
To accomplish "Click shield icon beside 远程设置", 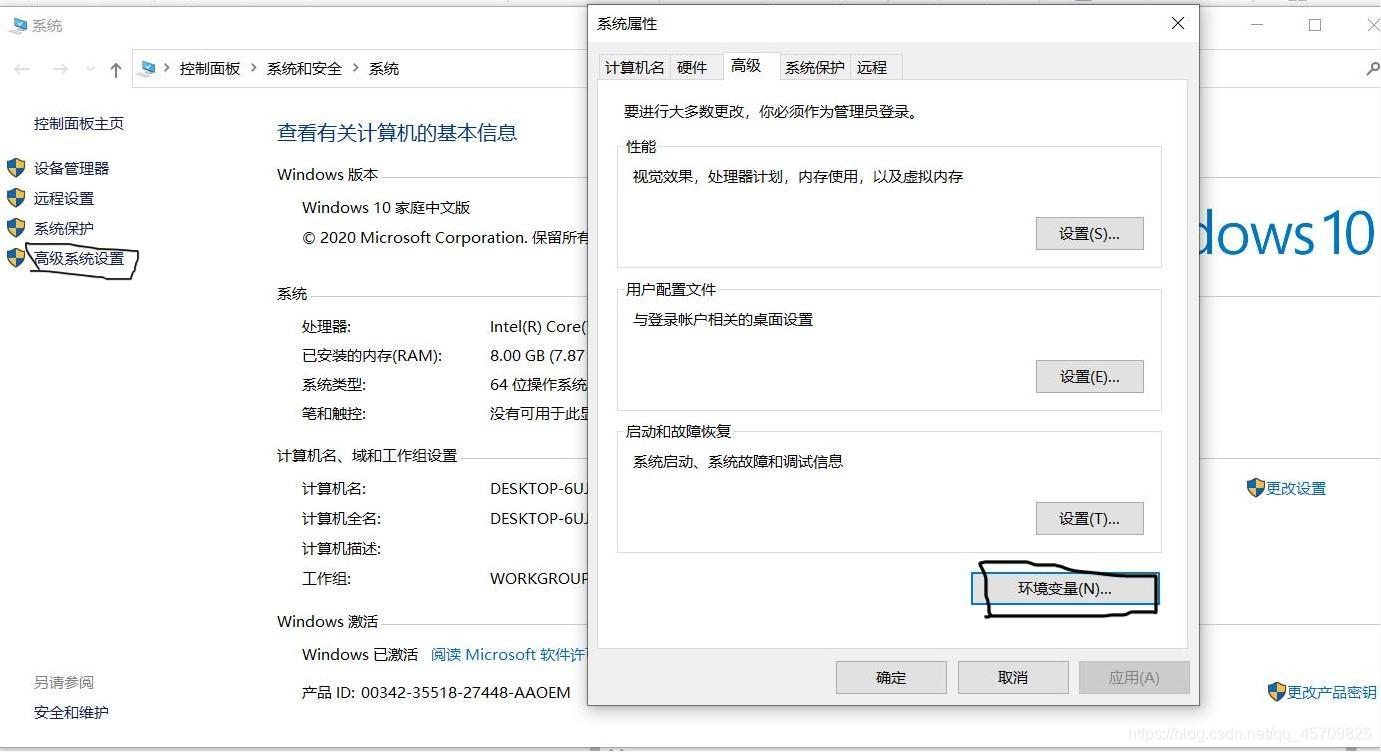I will tap(16, 198).
